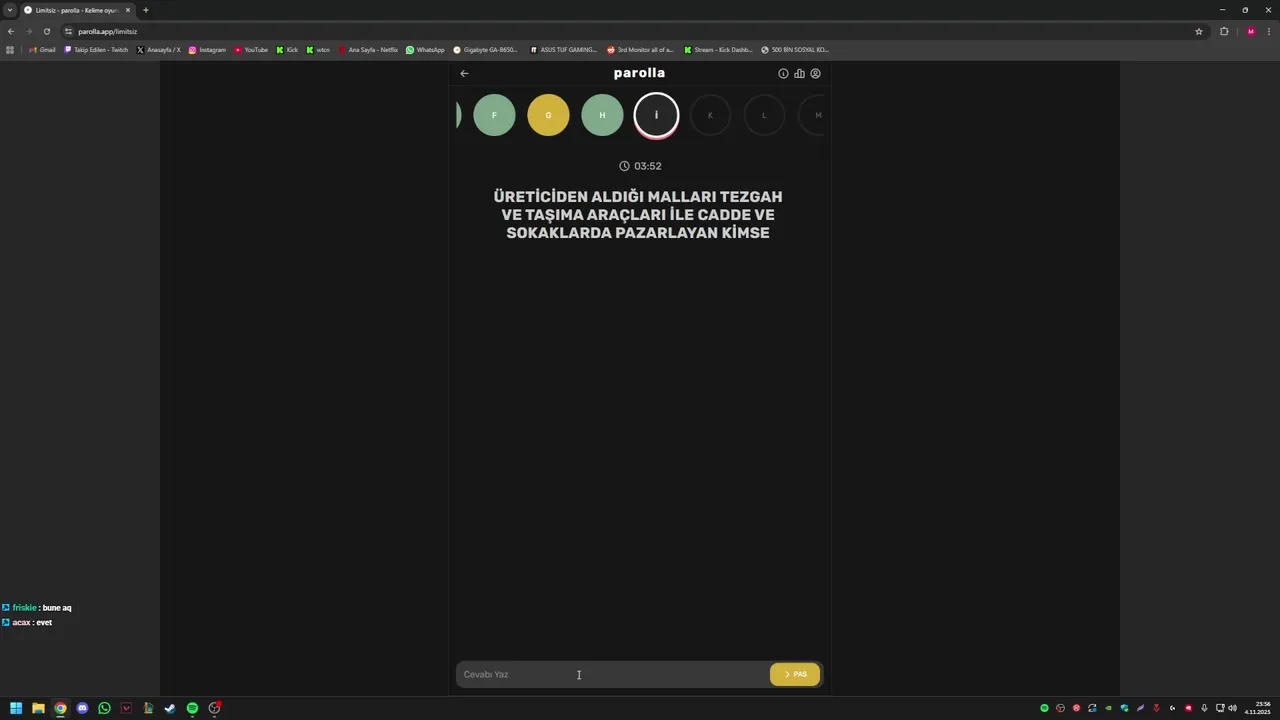Open Spotify from taskbar
1280x720 pixels.
point(192,708)
